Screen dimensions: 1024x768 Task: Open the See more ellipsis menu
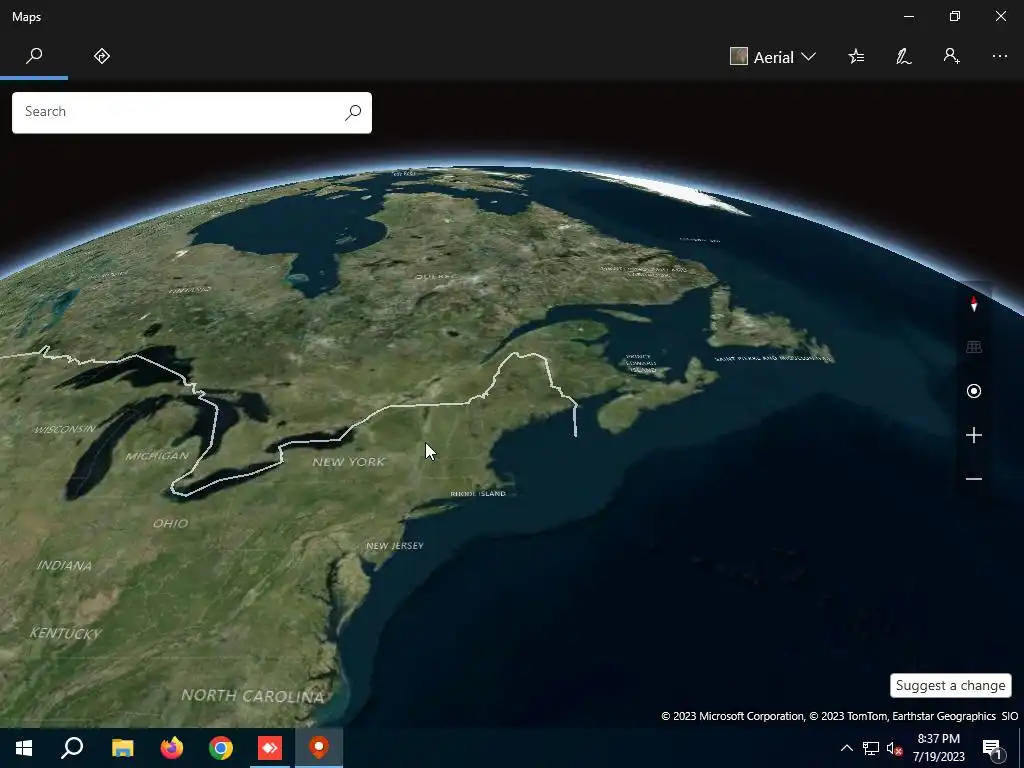click(999, 56)
